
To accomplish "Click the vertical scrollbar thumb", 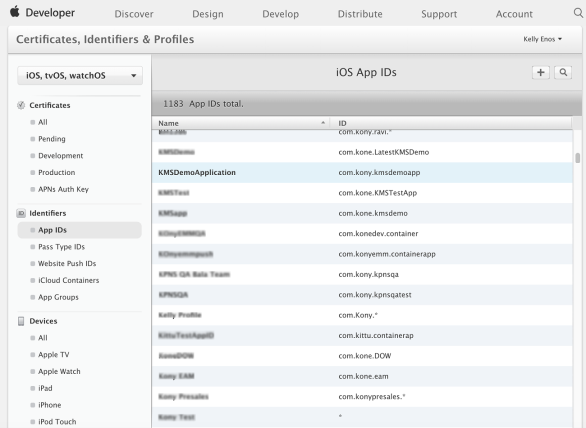I will point(577,158).
